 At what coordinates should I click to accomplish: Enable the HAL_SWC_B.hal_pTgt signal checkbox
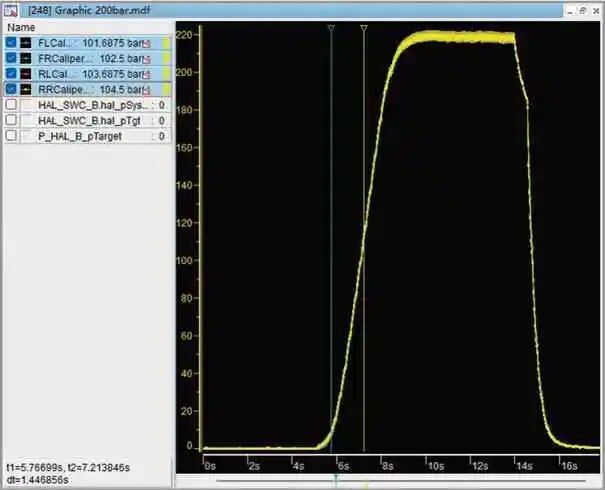12,120
